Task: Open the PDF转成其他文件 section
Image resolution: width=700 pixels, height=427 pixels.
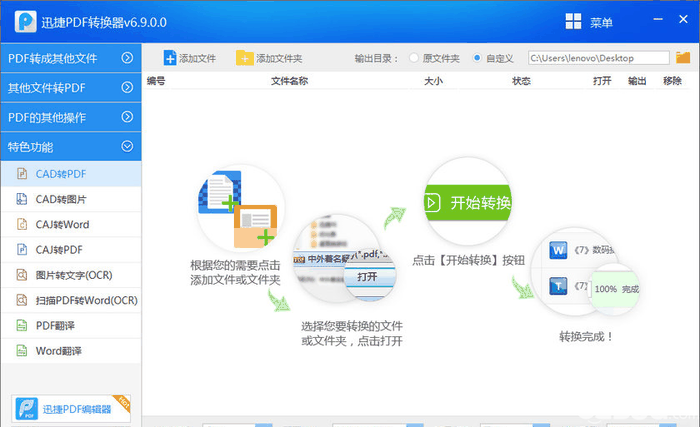Action: pos(71,58)
